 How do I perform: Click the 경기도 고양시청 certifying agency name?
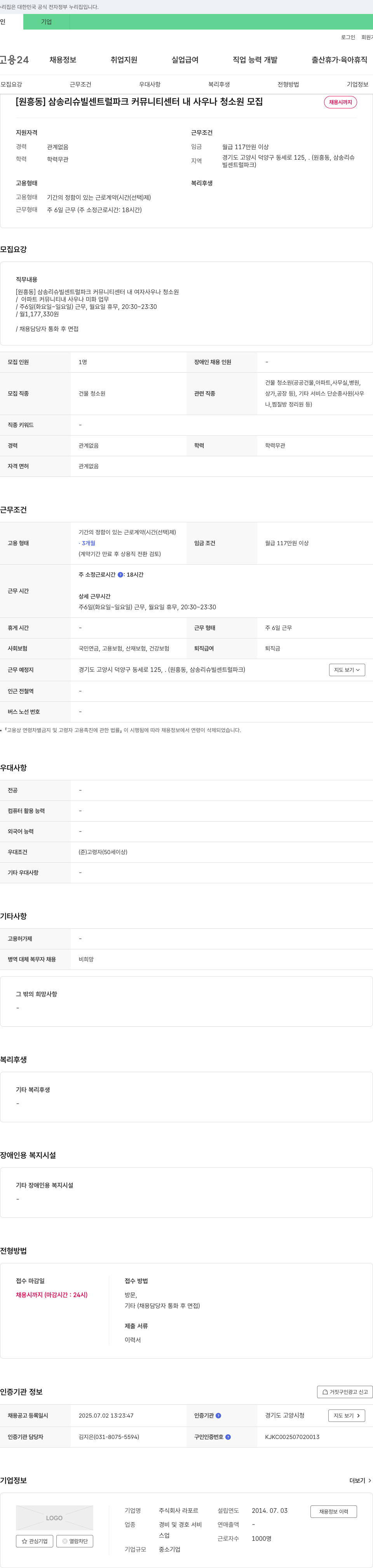tap(285, 1416)
